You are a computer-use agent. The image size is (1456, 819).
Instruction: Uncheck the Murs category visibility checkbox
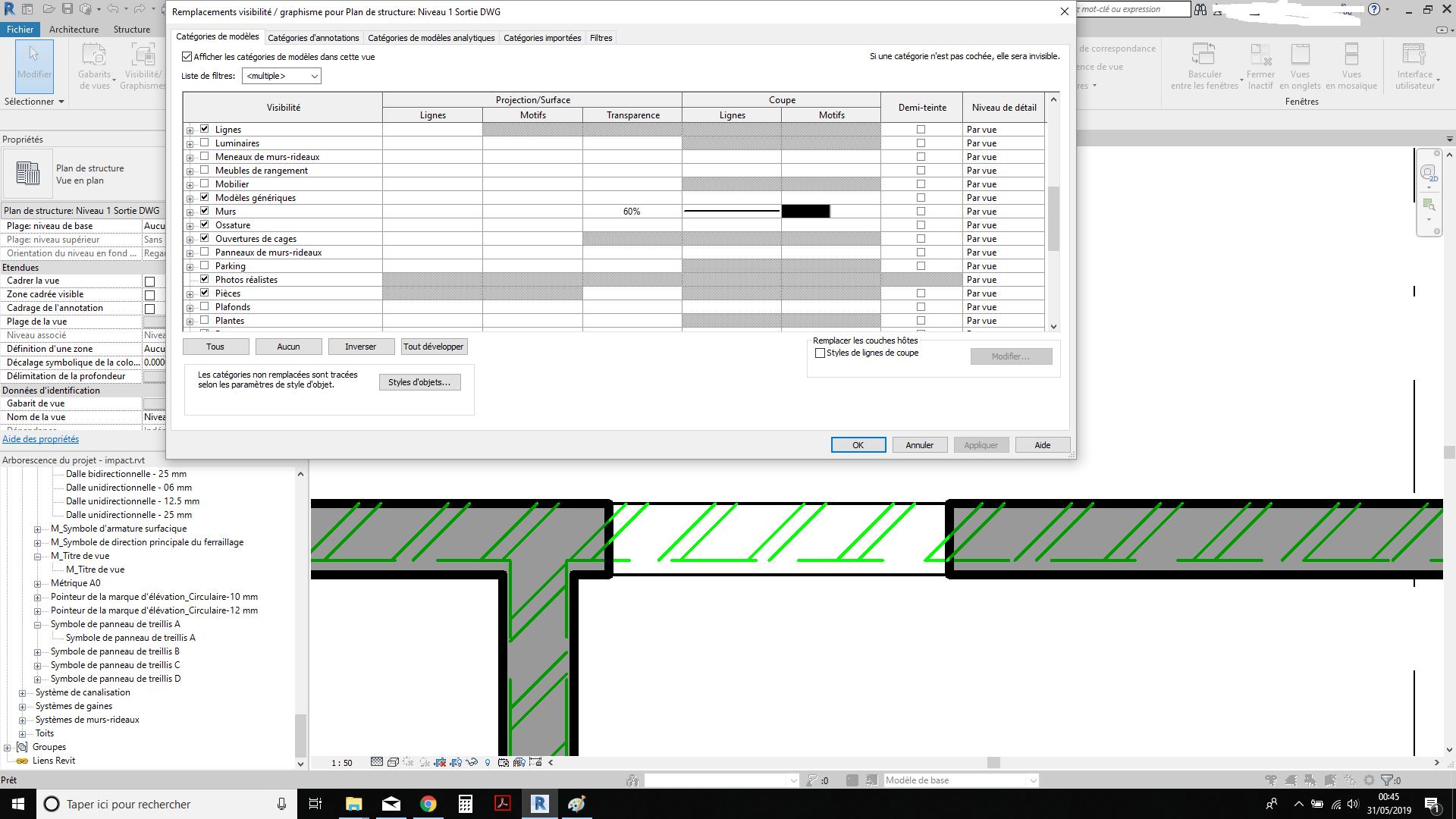point(205,211)
